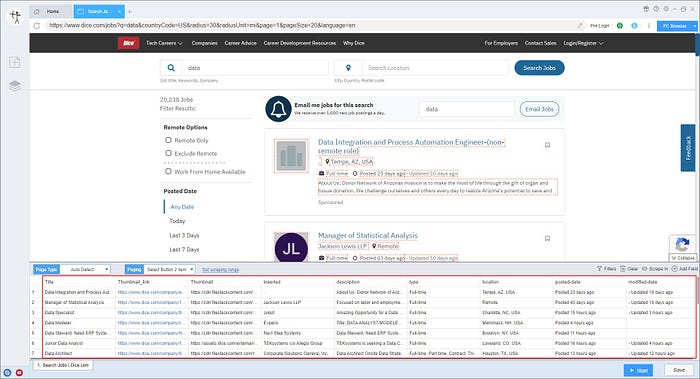
Task: Open the Why Dice navigation item
Action: tap(354, 43)
